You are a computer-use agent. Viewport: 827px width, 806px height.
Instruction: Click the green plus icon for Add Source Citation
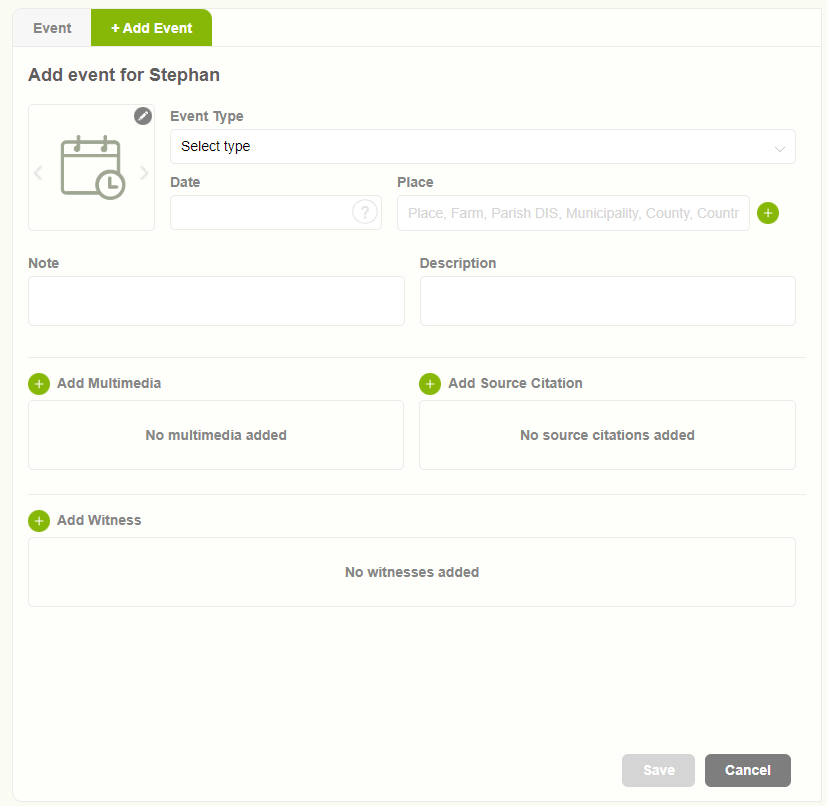pos(430,384)
